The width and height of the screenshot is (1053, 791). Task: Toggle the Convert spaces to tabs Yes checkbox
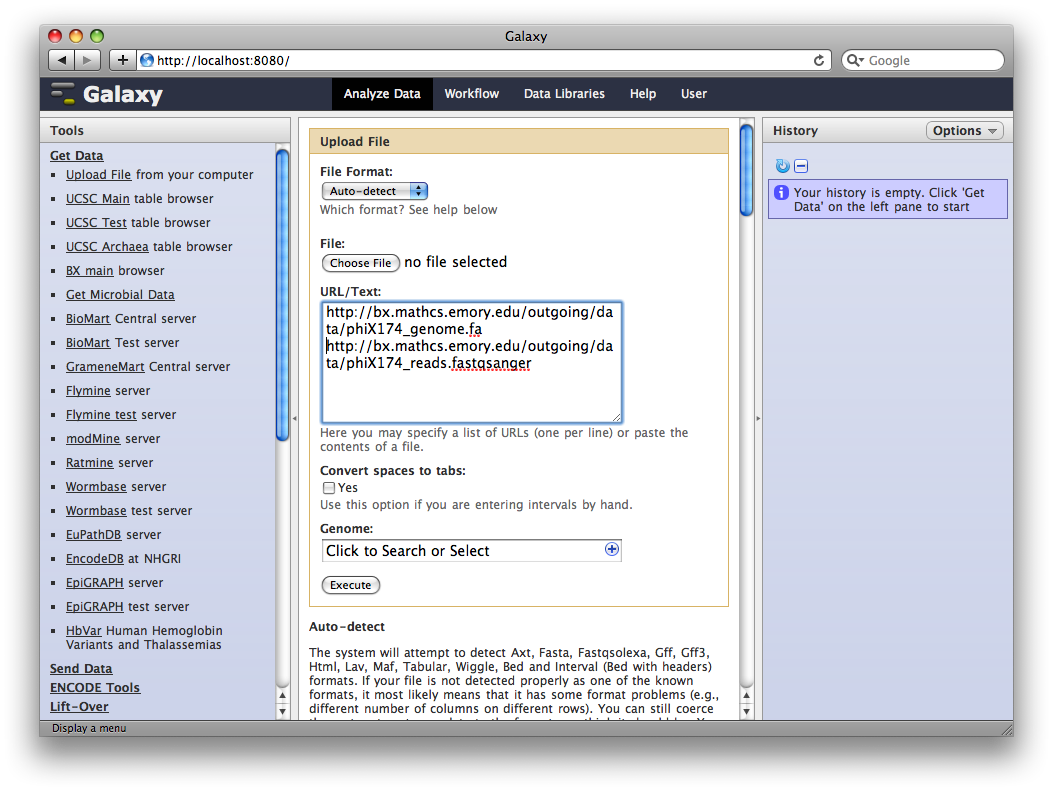tap(328, 488)
